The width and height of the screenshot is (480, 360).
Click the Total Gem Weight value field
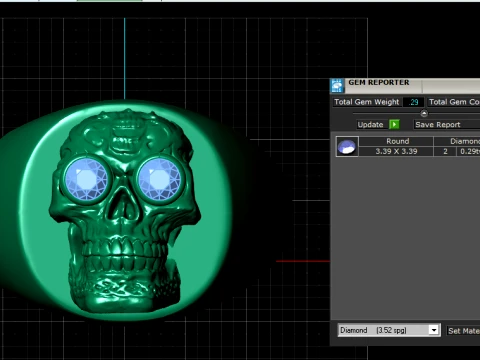[413, 102]
